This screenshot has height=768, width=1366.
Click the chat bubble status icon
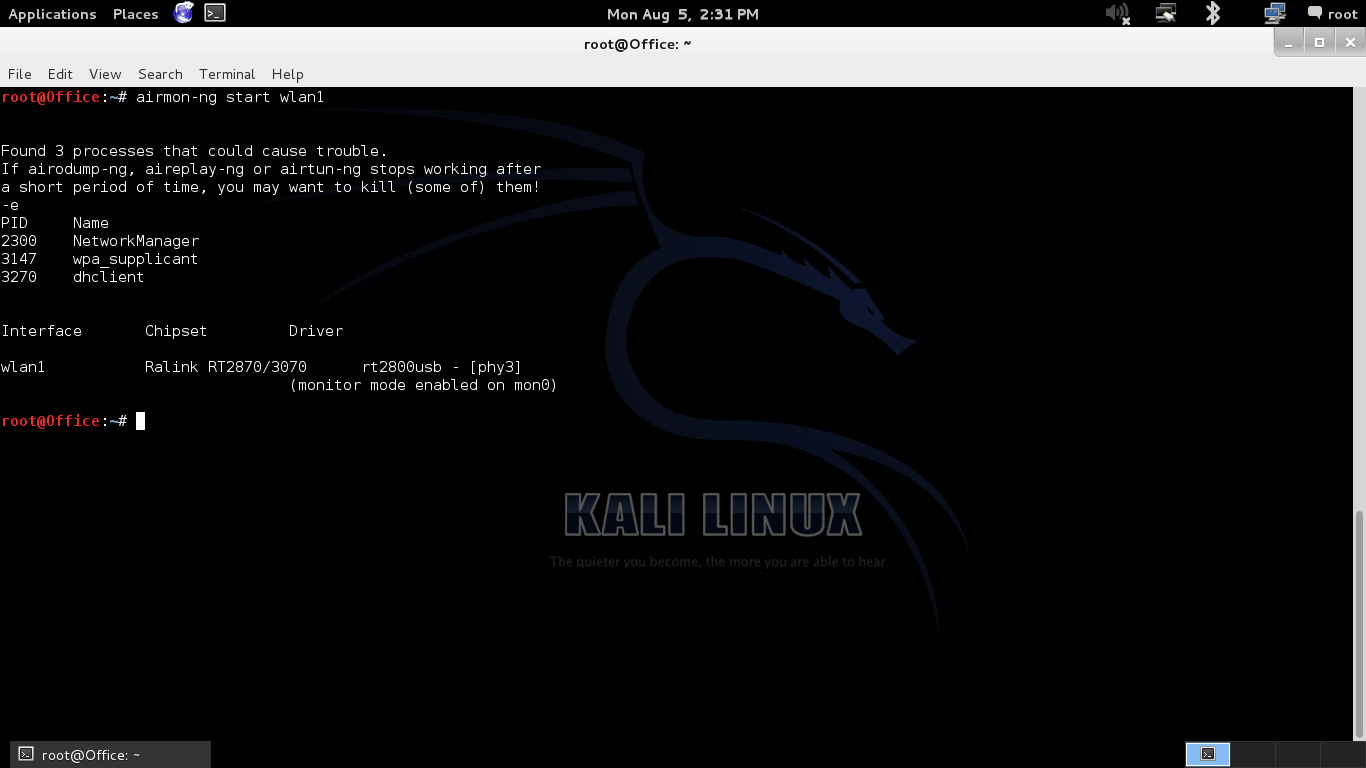(x=1315, y=14)
